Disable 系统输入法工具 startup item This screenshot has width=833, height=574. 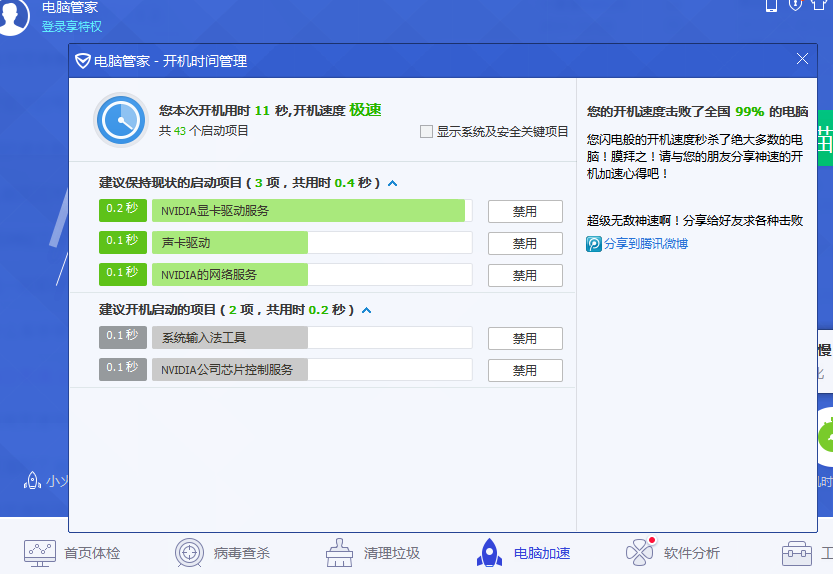[525, 339]
